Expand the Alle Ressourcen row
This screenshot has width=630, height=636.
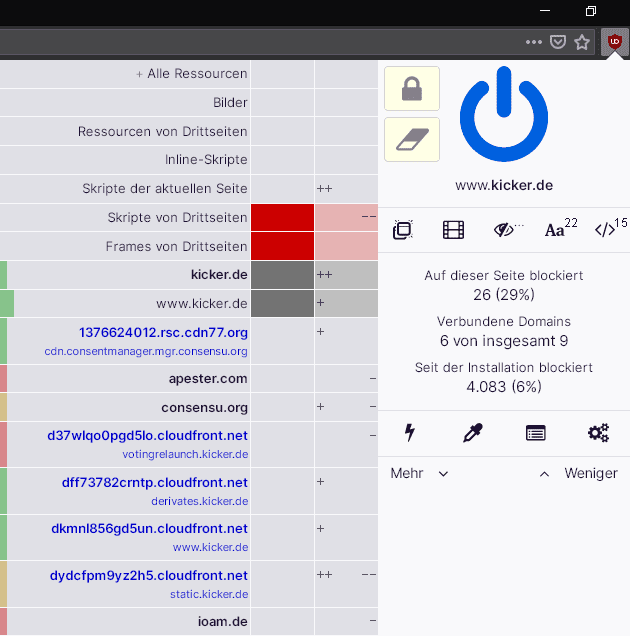pos(191,74)
